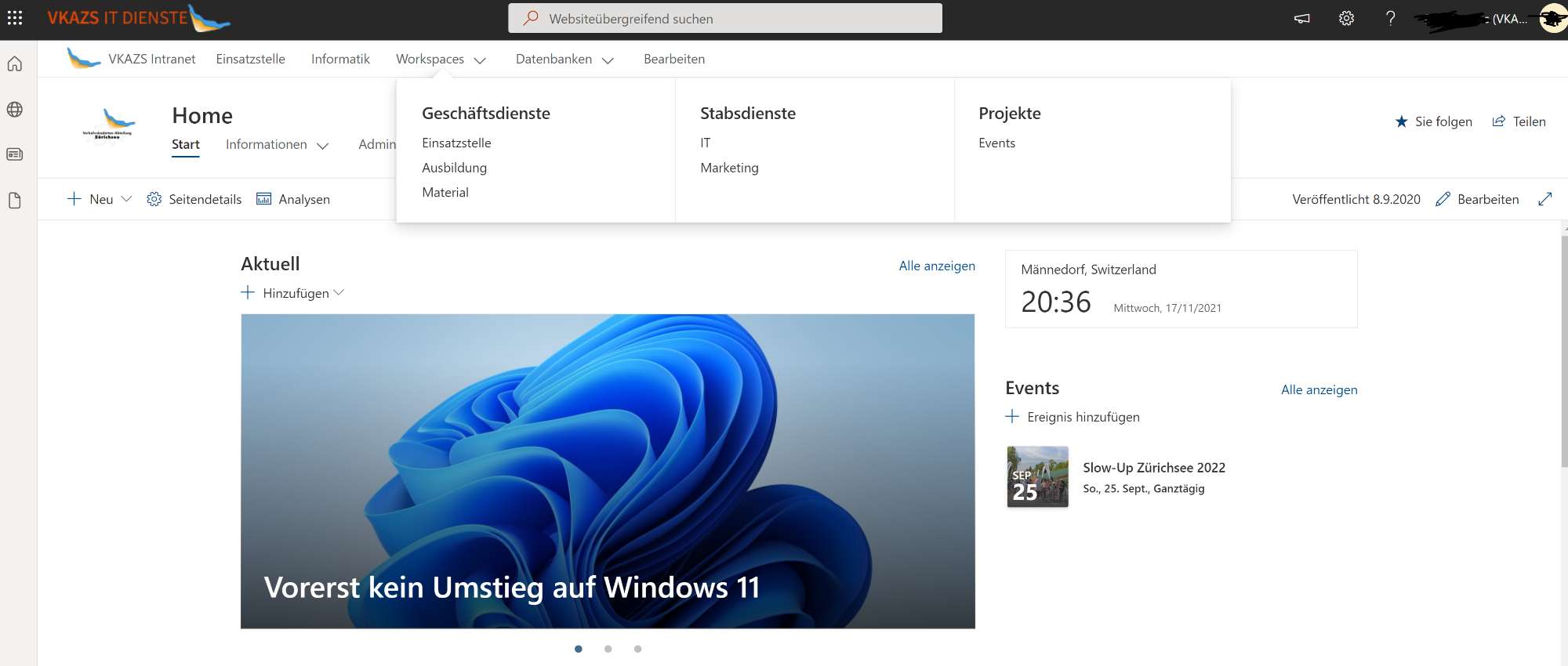The width and height of the screenshot is (1568, 666).
Task: Open the megaphone feedback icon
Action: [x=1302, y=18]
